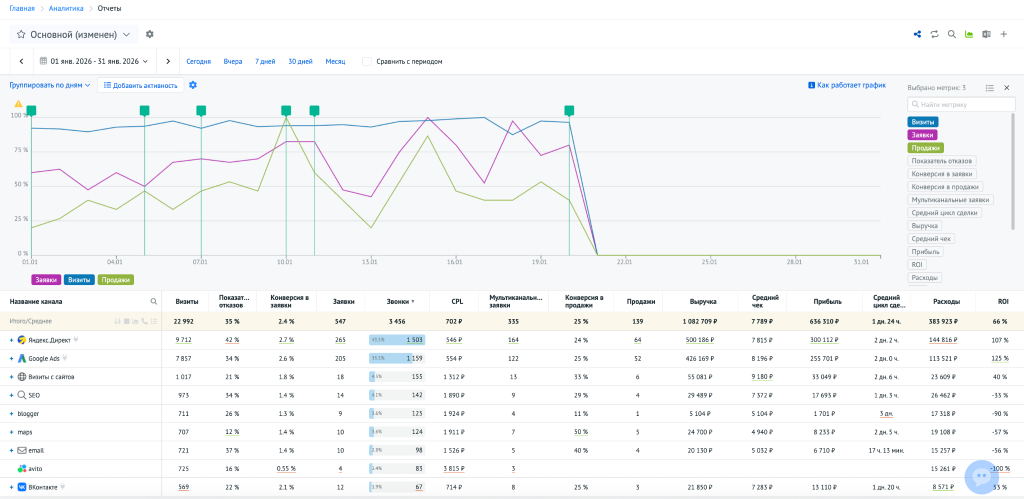Hide the Заявки series in legend

point(46,280)
